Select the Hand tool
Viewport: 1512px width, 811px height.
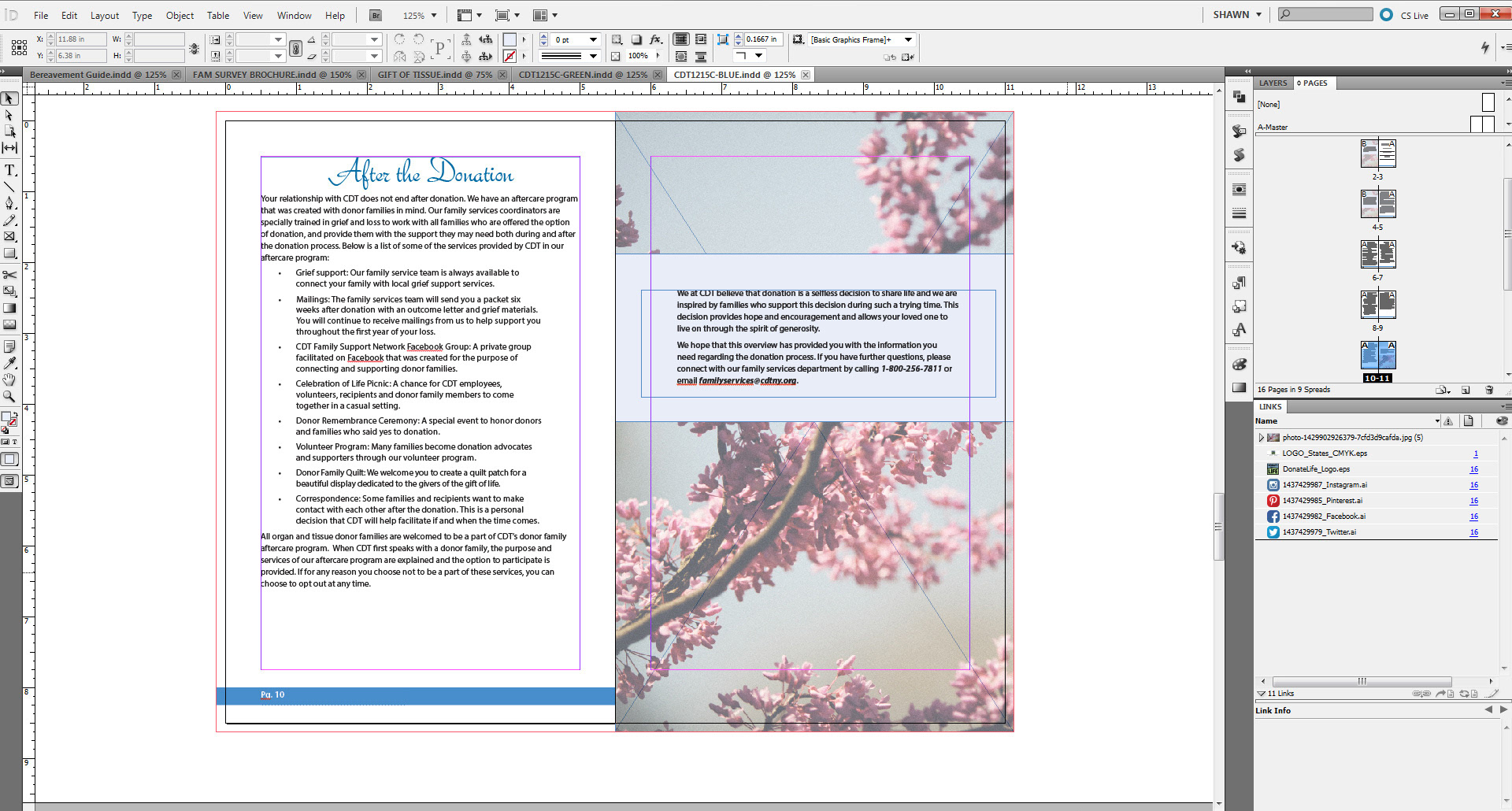pos(9,380)
